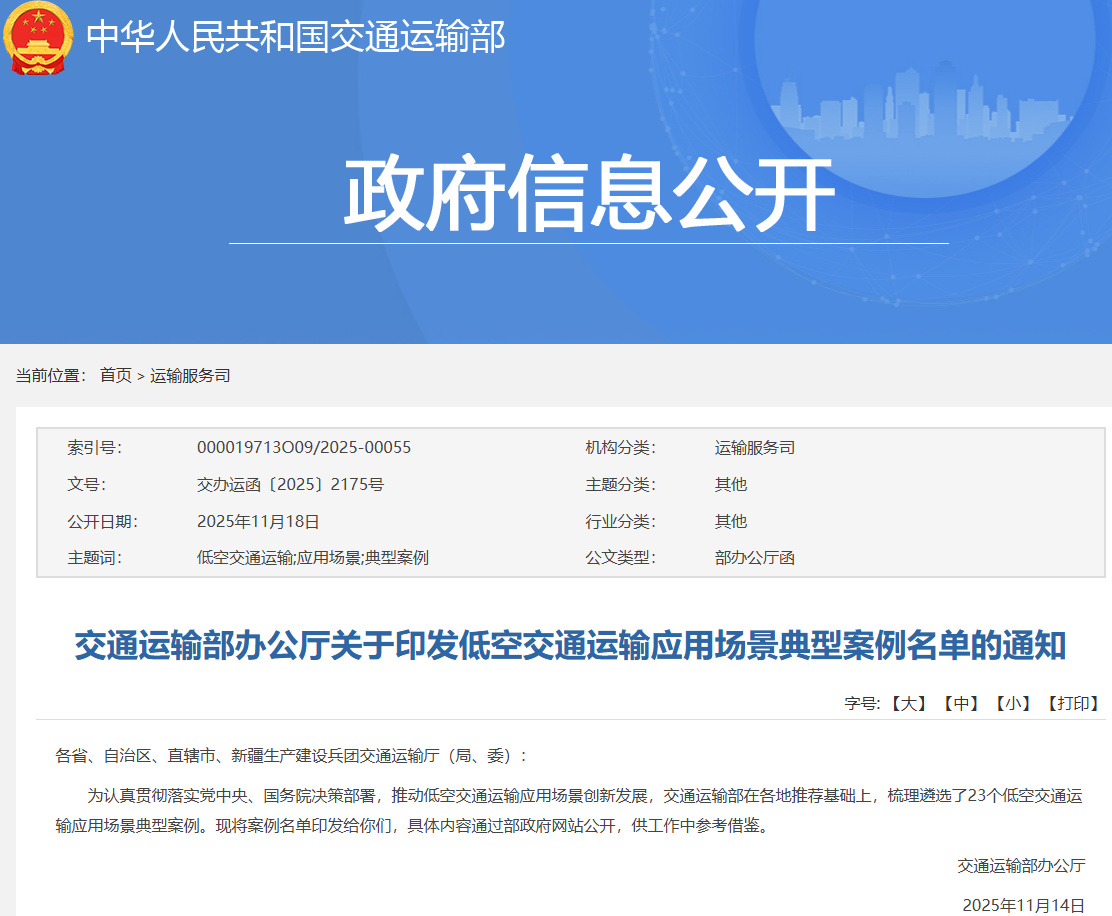This screenshot has width=1112, height=916.
Task: Open the 首页 breadcrumb link
Action: (115, 376)
